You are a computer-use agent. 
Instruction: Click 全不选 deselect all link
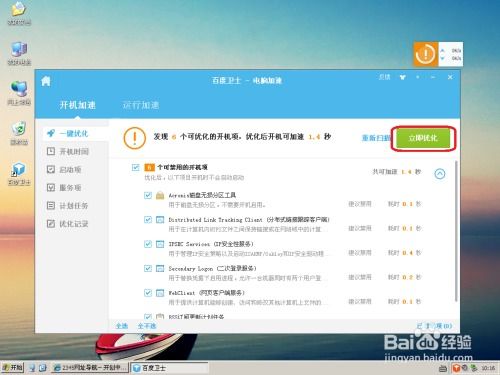point(147,326)
